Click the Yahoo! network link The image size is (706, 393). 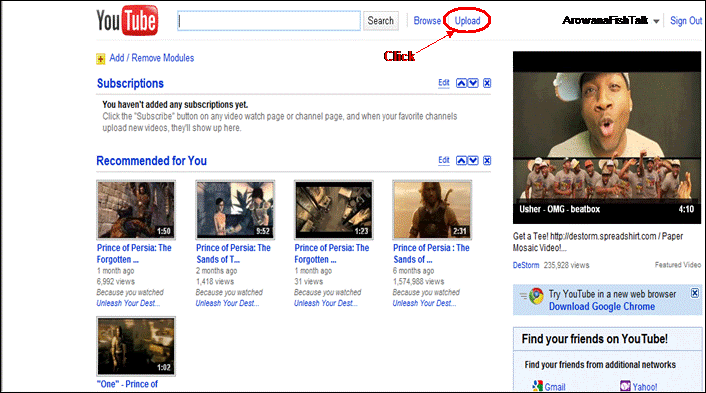[x=645, y=387]
